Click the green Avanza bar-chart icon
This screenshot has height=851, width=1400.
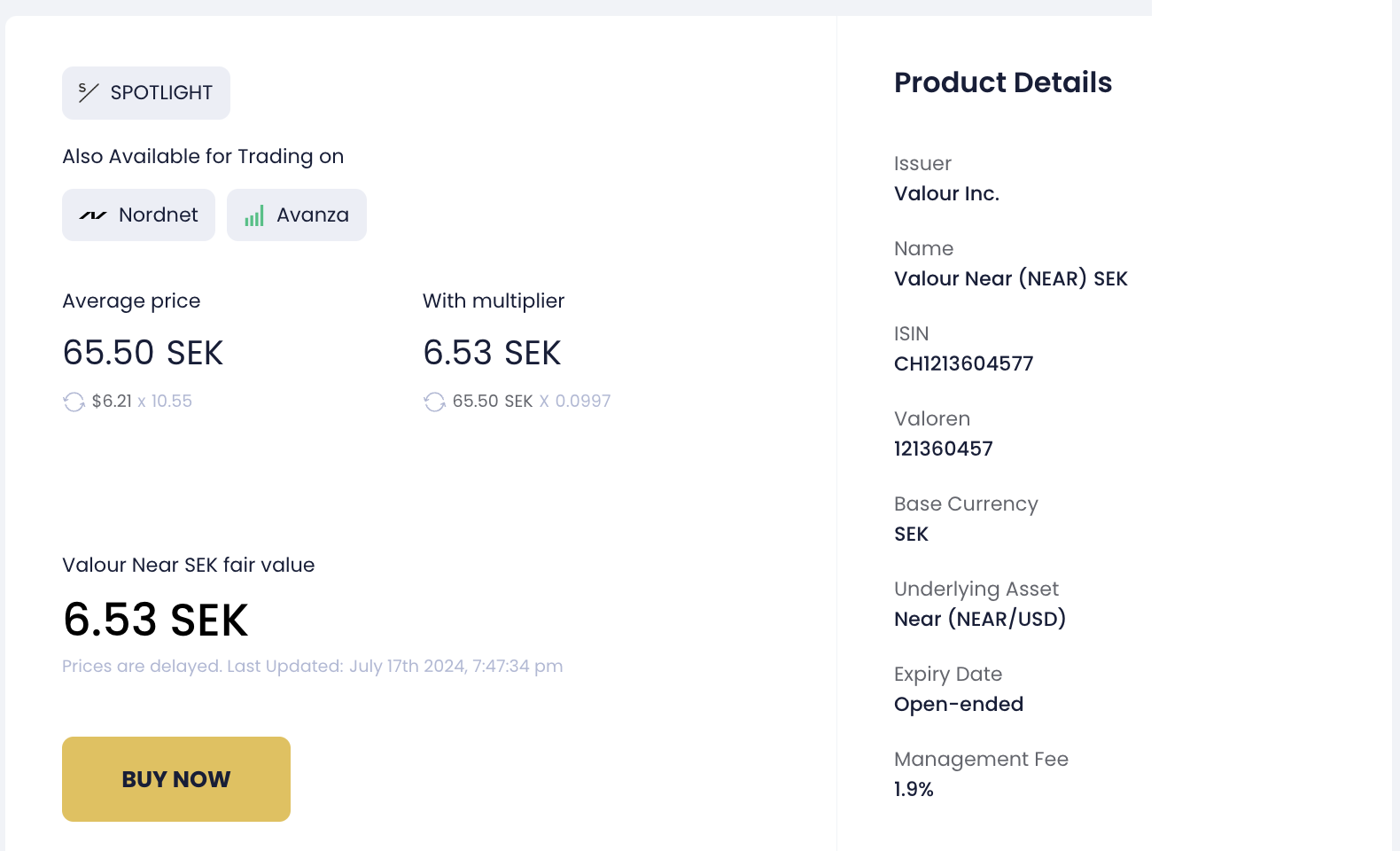tap(254, 215)
